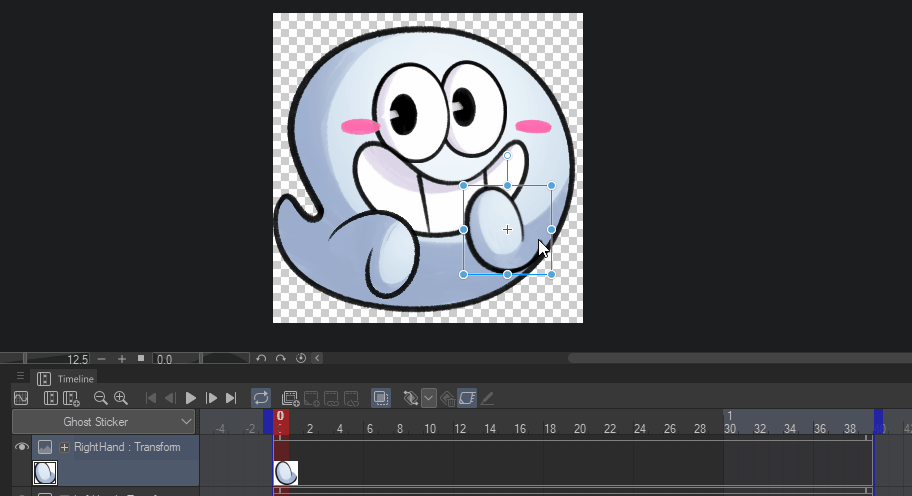Open the timeline panel hamburger menu

coord(20,377)
